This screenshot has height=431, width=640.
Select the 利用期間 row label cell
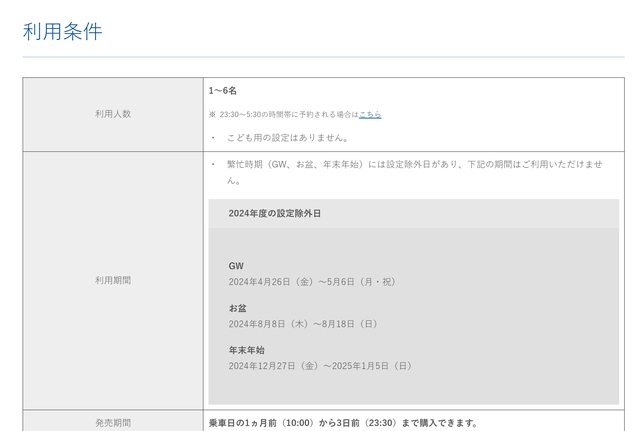click(x=113, y=280)
